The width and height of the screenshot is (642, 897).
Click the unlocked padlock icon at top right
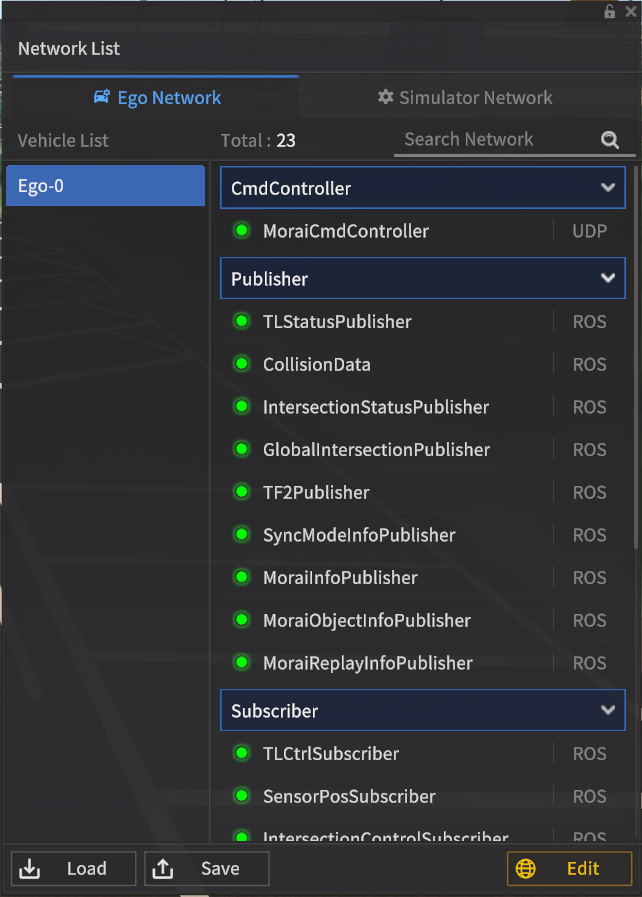(609, 11)
